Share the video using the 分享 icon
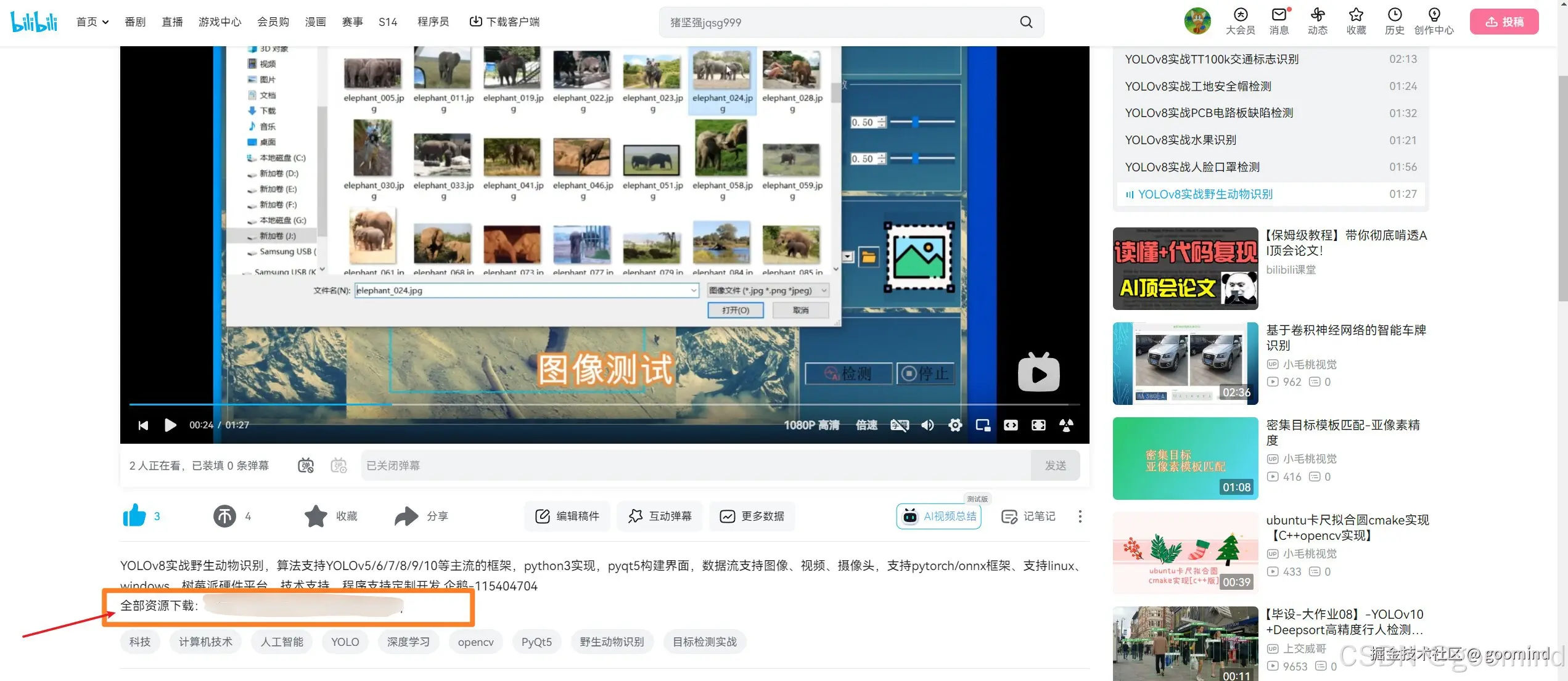The width and height of the screenshot is (1568, 681). pos(405,516)
